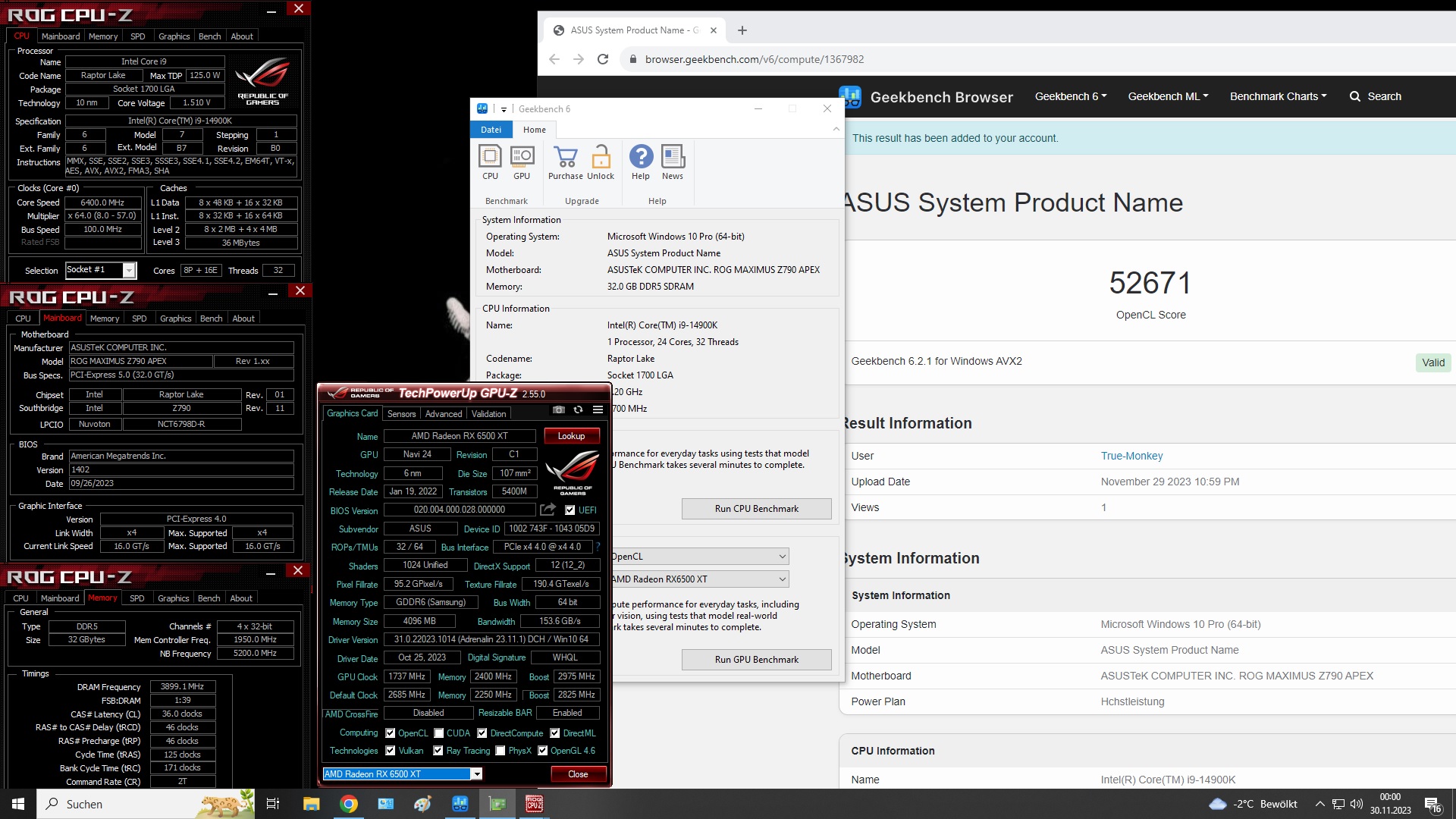Open OpenCL compute API dropdown in Geekbench
Image resolution: width=1456 pixels, height=819 pixels.
[x=699, y=557]
